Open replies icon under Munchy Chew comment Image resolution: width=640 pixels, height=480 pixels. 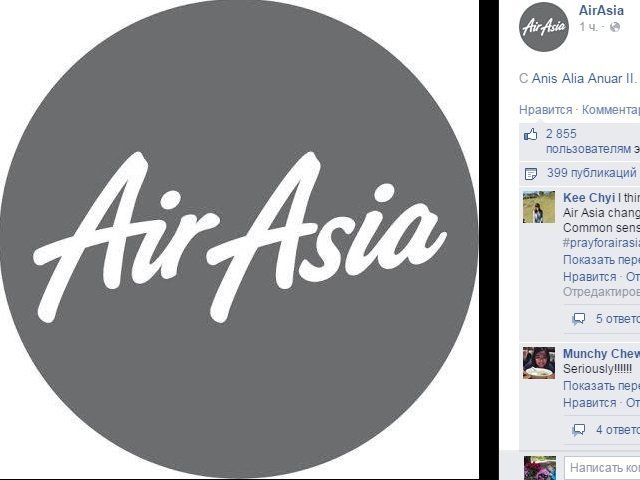click(x=579, y=430)
